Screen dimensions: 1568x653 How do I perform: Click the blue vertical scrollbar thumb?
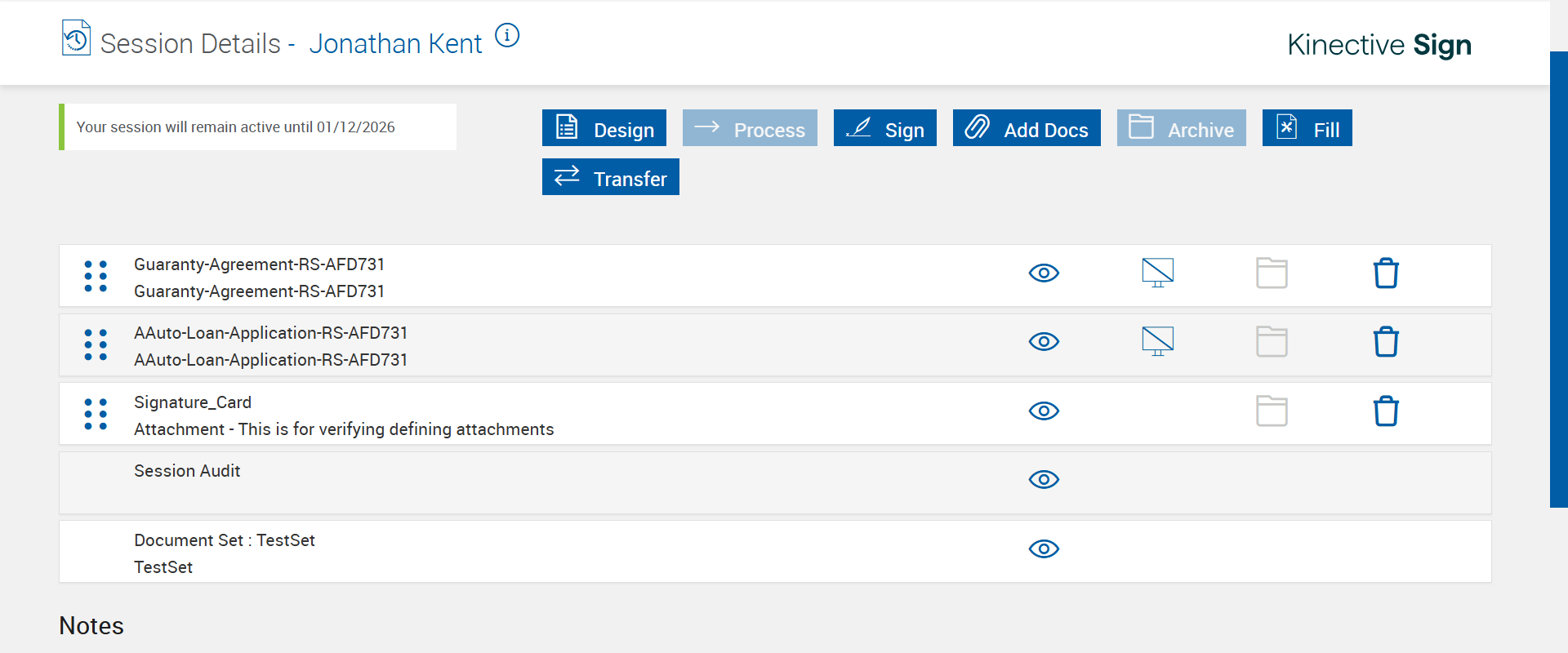click(1558, 278)
